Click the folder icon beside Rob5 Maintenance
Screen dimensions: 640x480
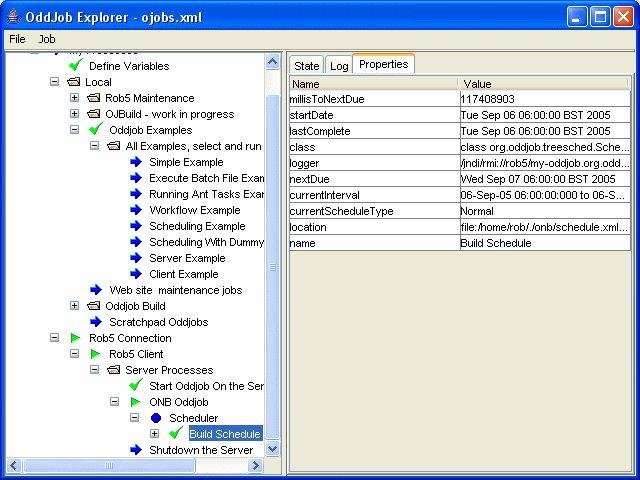pos(93,98)
